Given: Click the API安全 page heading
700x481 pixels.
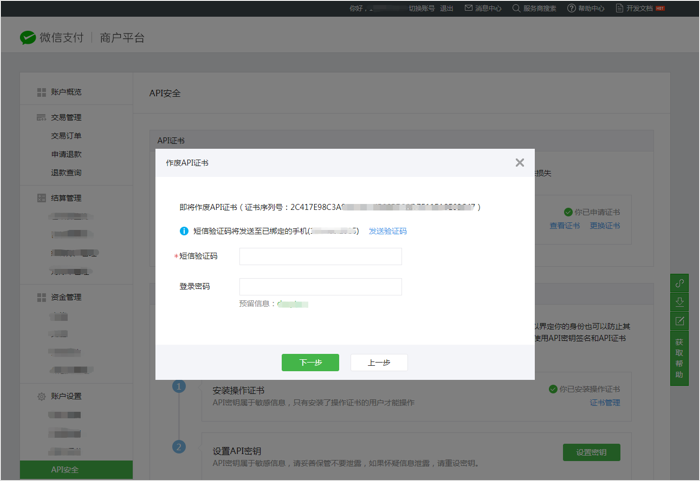Looking at the screenshot, I should [x=165, y=93].
